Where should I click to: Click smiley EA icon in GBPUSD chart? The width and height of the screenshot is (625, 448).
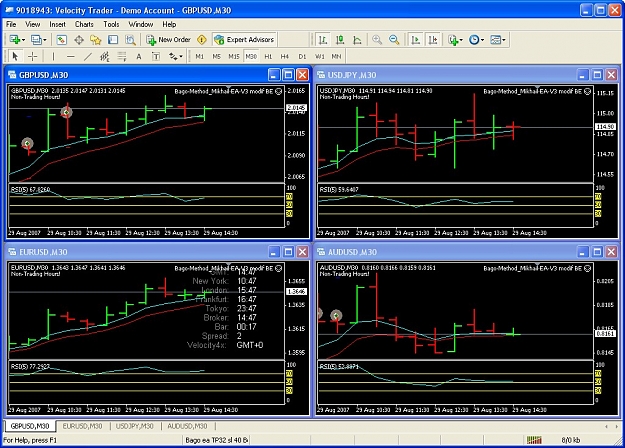[279, 91]
